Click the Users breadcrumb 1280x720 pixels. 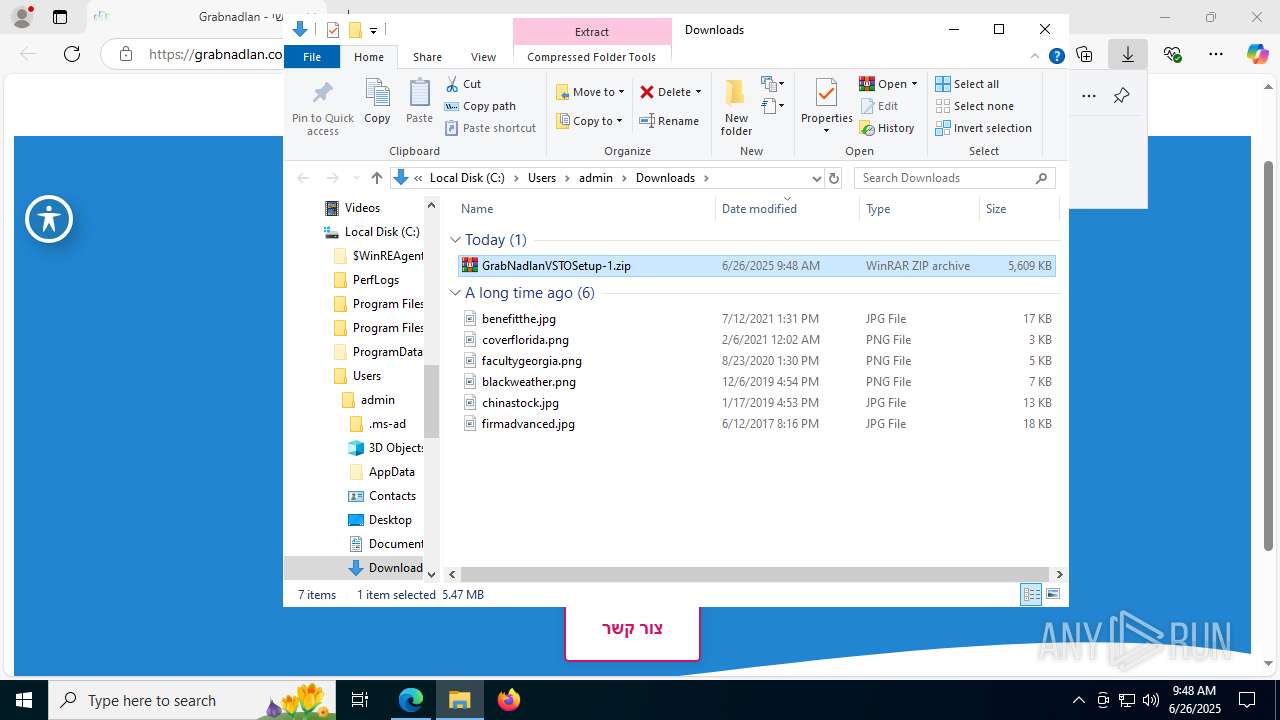click(x=541, y=178)
